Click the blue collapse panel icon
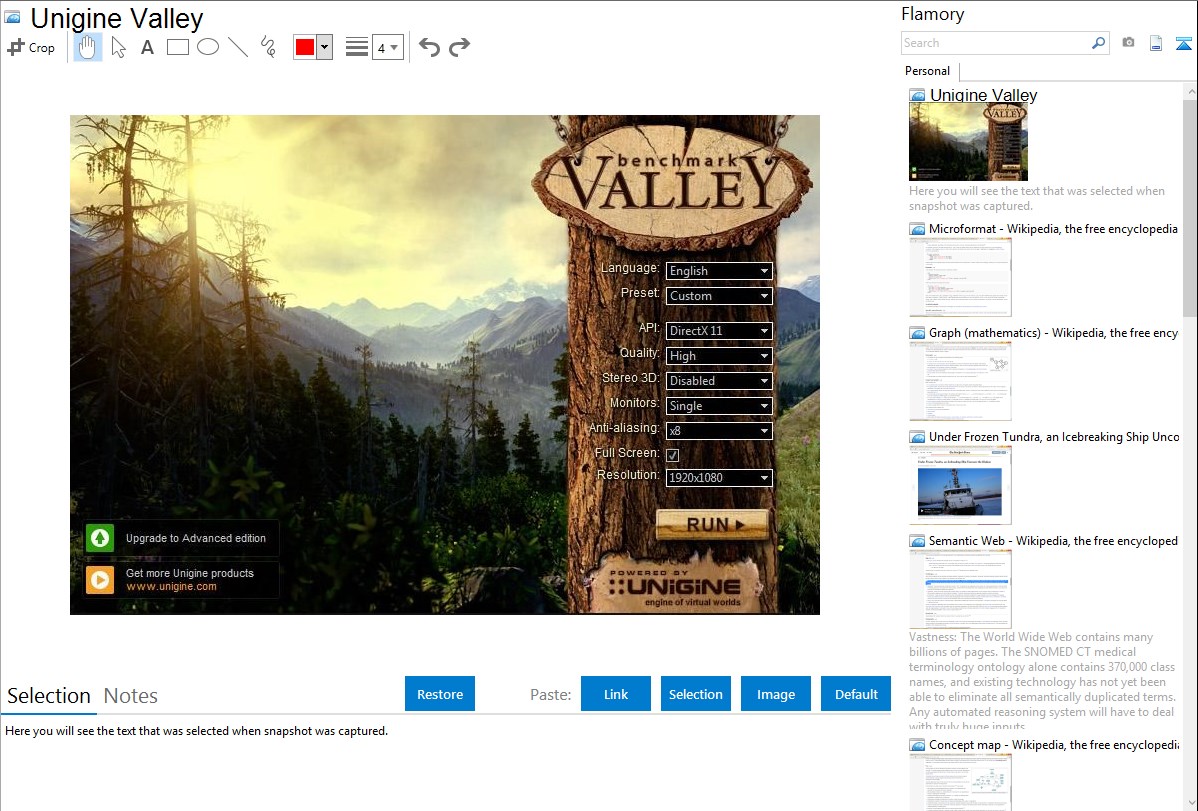The height and width of the screenshot is (811, 1198). (x=1183, y=43)
